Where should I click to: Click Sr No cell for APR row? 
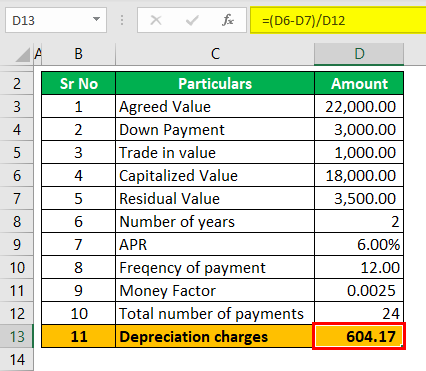pos(79,245)
